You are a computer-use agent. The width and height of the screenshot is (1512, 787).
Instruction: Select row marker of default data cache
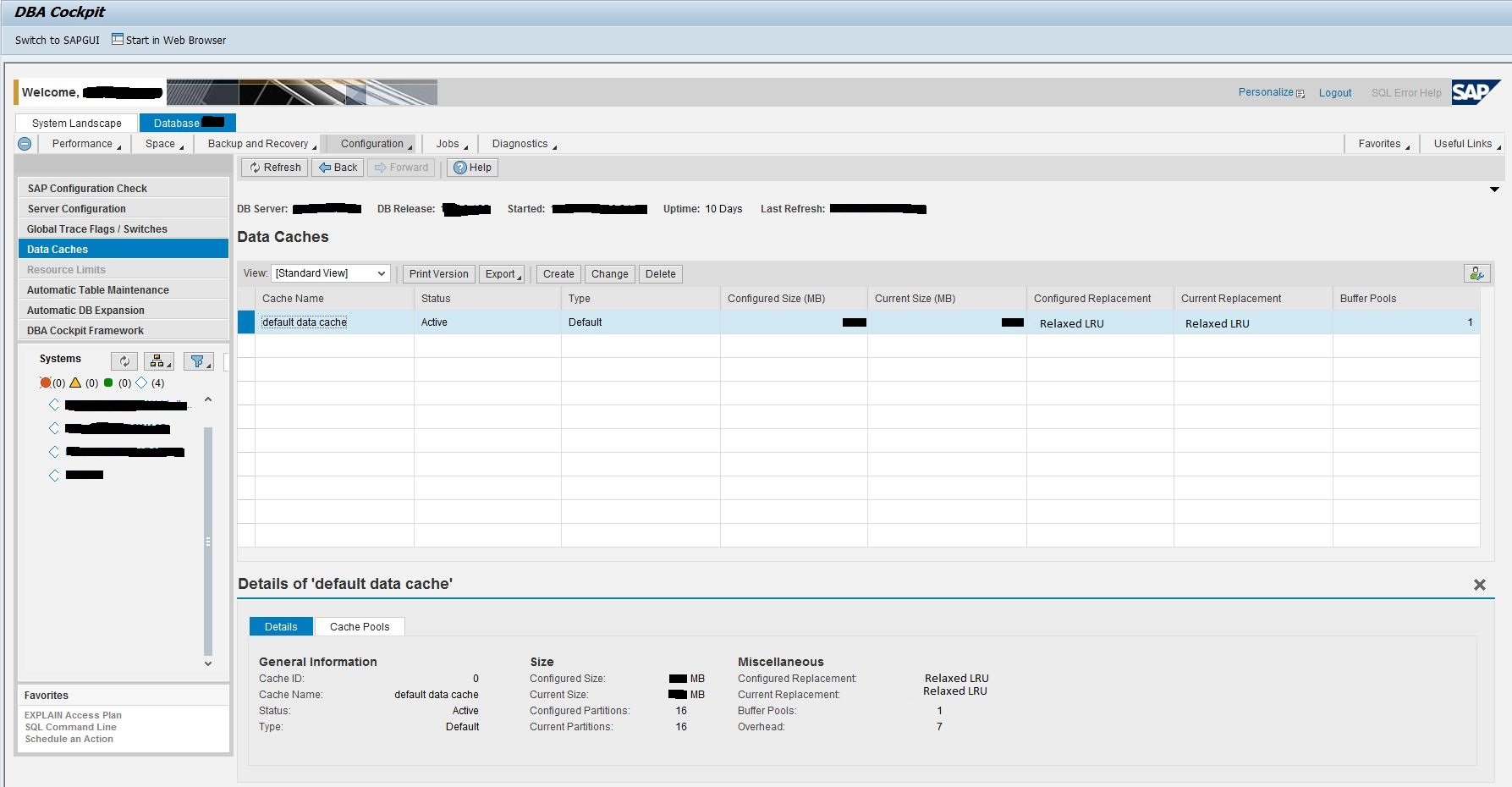point(246,322)
